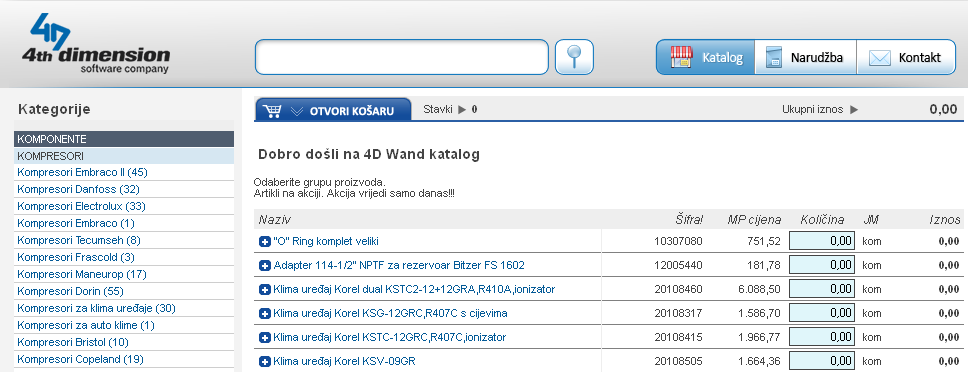This screenshot has height=372, width=968.
Task: Click the Stavki item count label
Action: coord(437,110)
